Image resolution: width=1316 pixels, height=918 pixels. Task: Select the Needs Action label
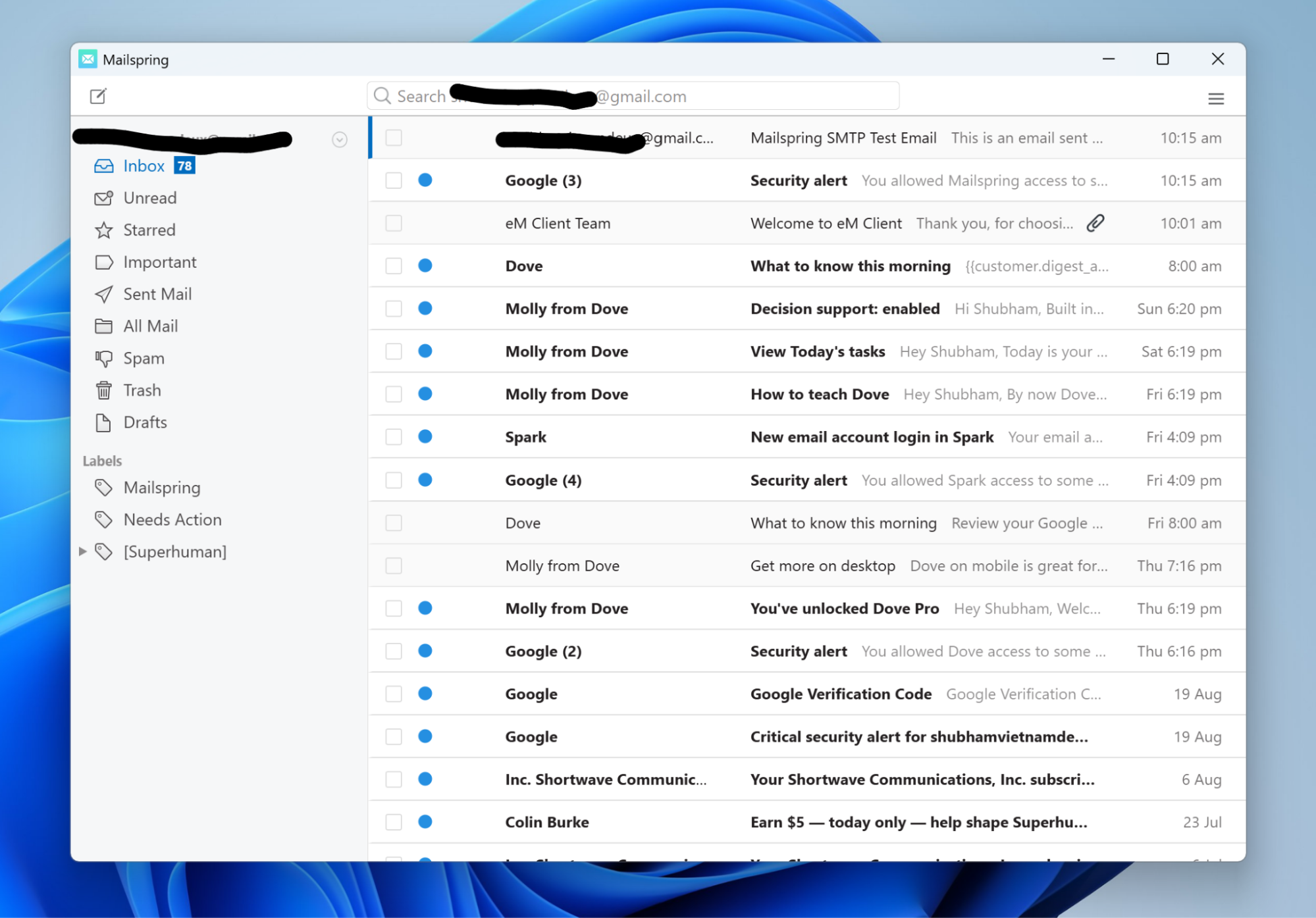point(172,520)
